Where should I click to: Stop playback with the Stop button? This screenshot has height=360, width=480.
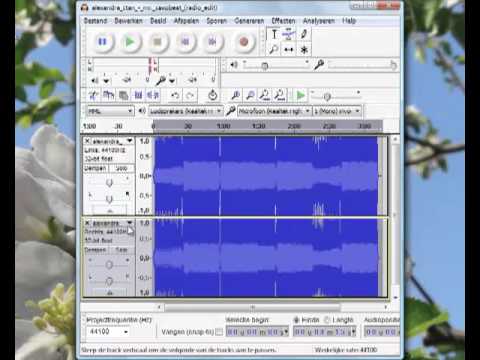tap(157, 42)
